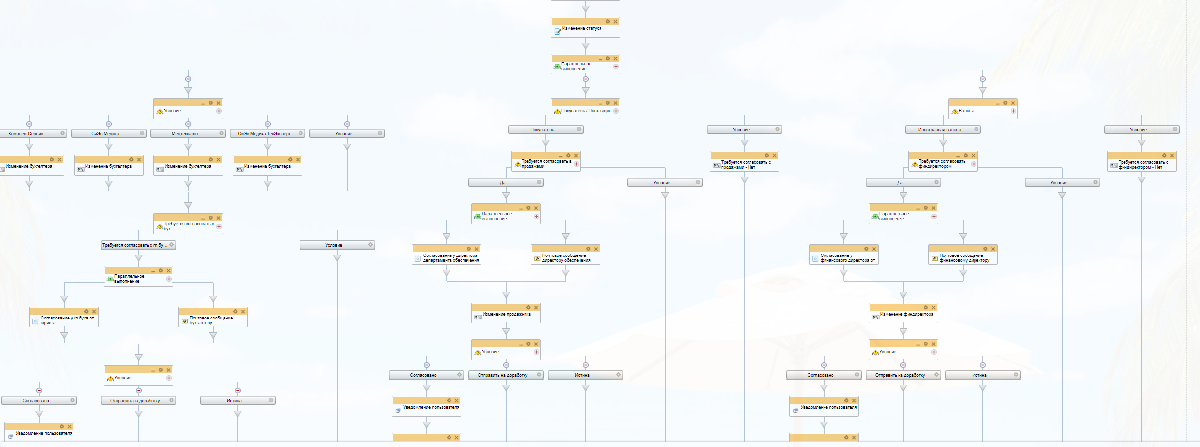Click warning icon of "Требуется согласовать финдиректором"

914,163
